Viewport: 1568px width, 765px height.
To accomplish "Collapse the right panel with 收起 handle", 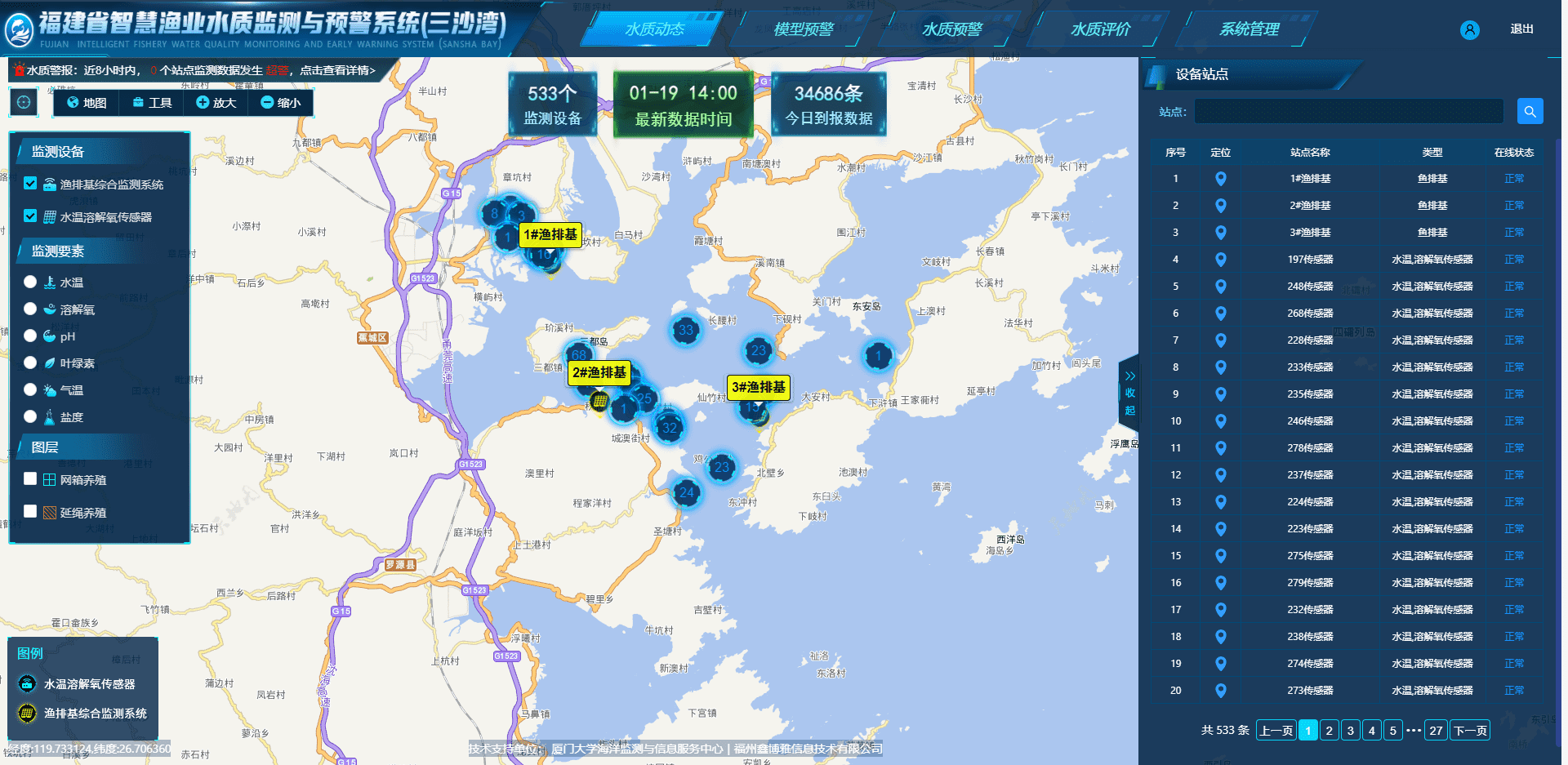I will click(x=1129, y=392).
